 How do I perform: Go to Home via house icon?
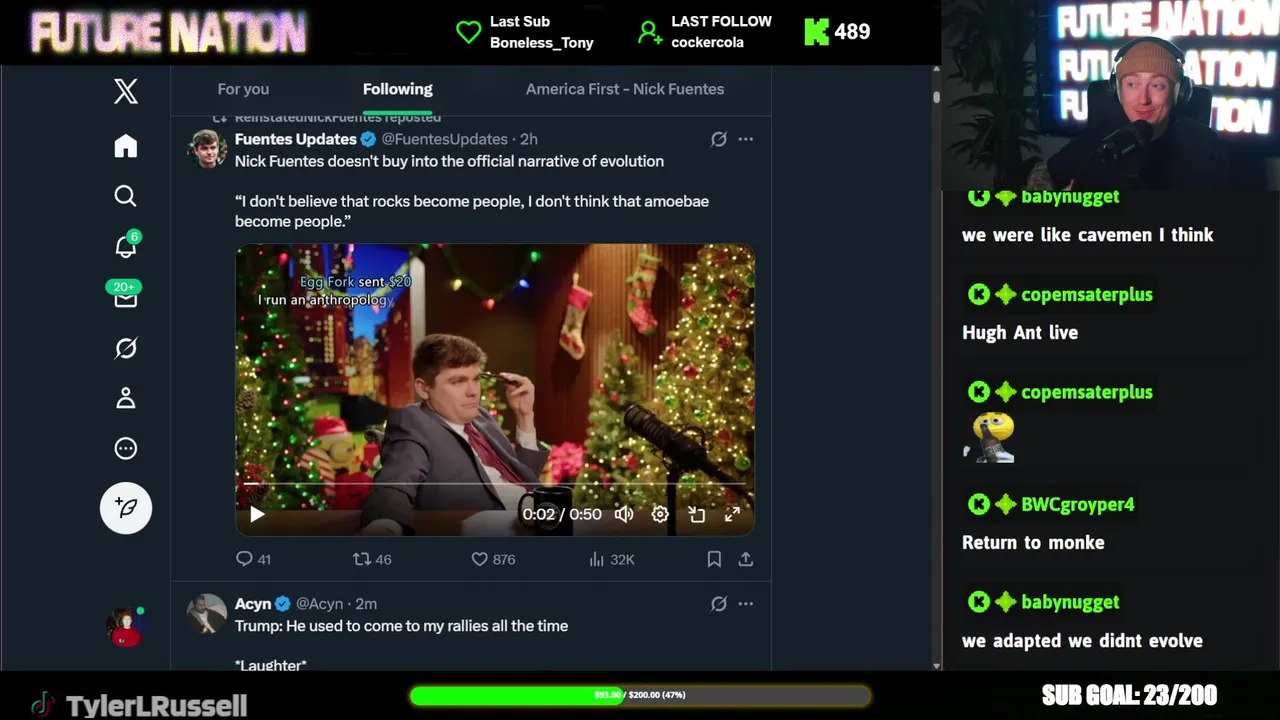[x=125, y=146]
